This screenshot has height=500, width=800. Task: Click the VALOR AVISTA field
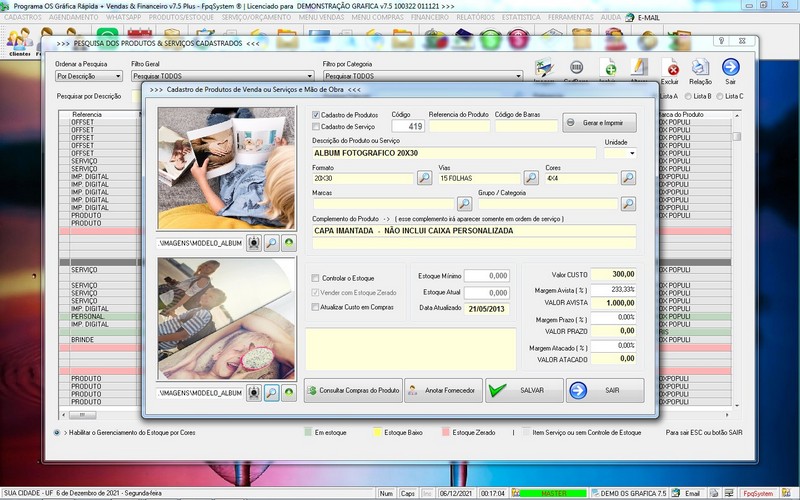[613, 303]
